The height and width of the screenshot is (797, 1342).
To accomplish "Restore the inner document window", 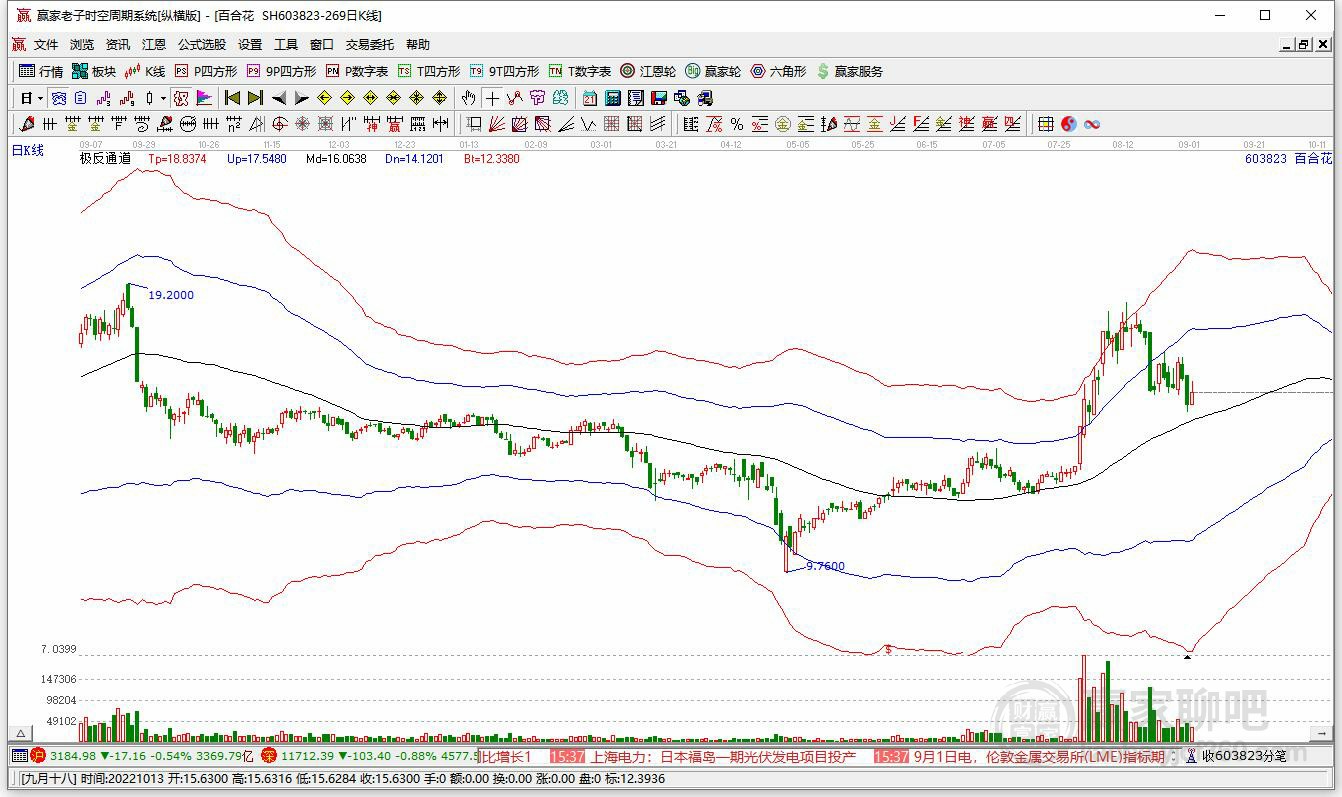I will [x=1304, y=44].
